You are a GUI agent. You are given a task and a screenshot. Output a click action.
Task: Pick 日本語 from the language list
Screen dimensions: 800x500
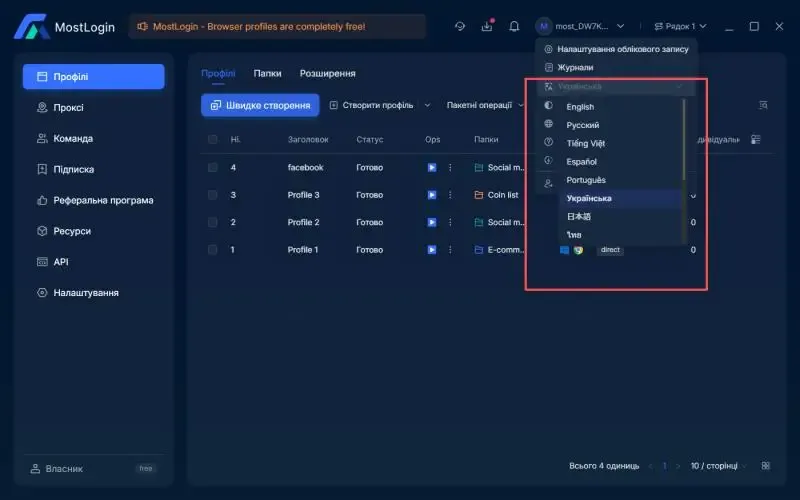click(579, 216)
